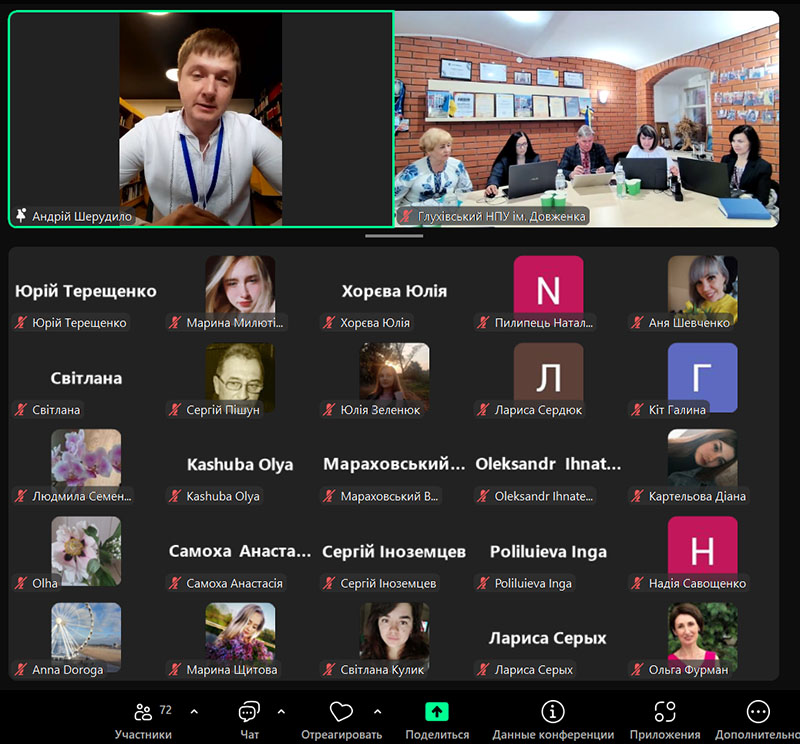The image size is (800, 744).
Task: Click muted mic icon beside Poliluieva Inga
Action: 483,583
